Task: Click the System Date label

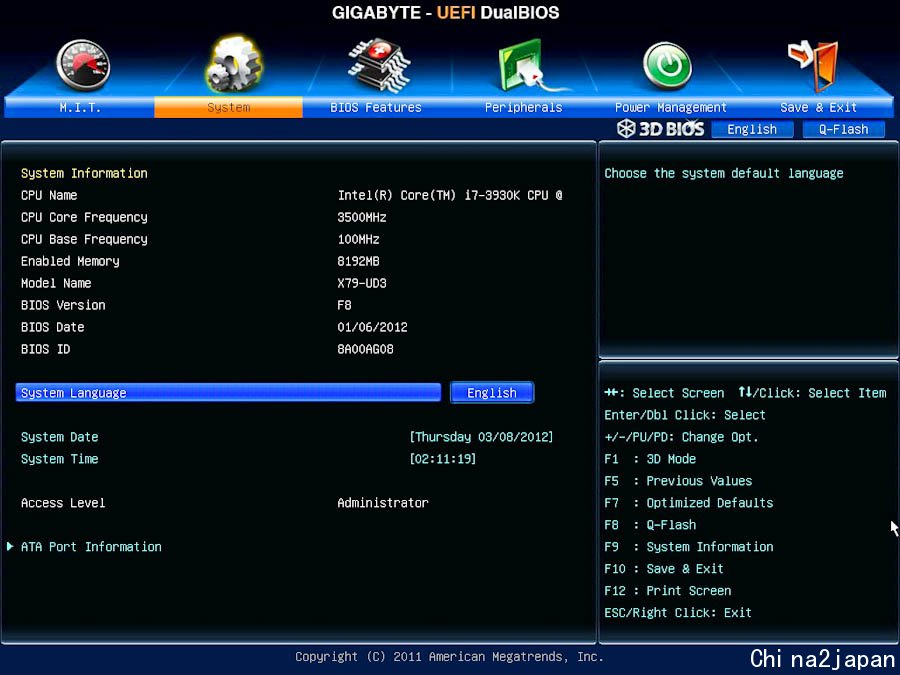Action: click(60, 437)
